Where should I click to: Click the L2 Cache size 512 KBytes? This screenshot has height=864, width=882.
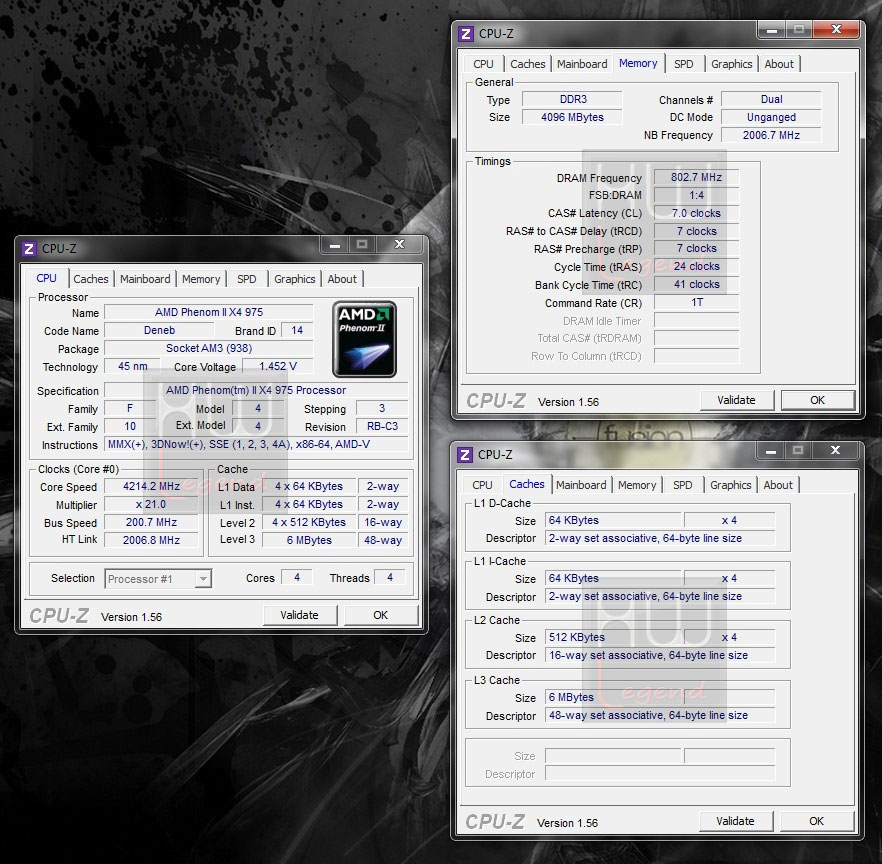click(x=614, y=637)
